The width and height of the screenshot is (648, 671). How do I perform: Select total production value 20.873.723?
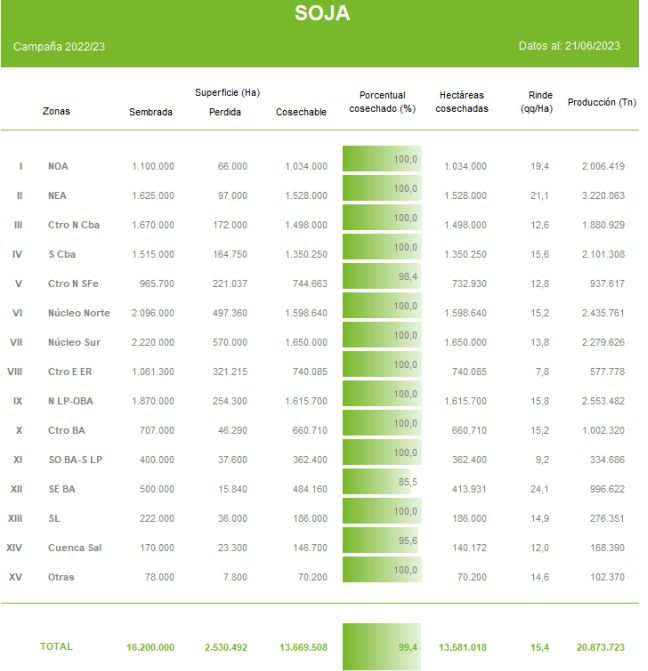click(601, 648)
